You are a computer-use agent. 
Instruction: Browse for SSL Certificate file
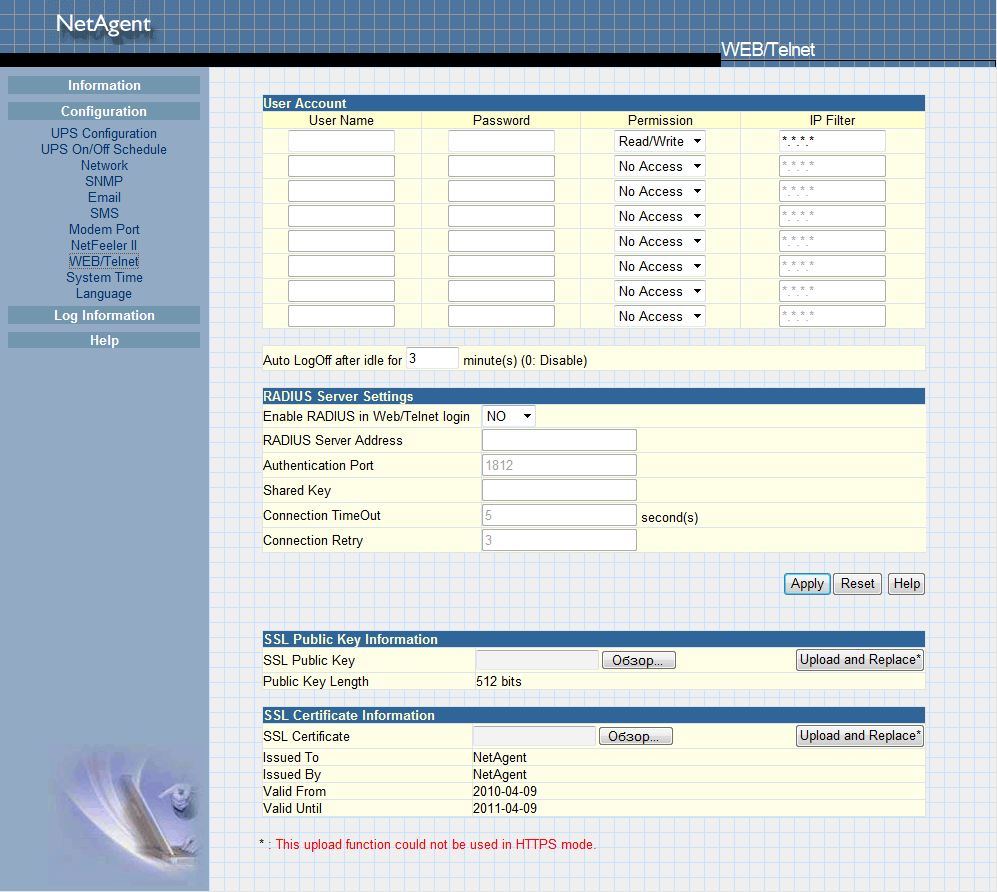635,736
